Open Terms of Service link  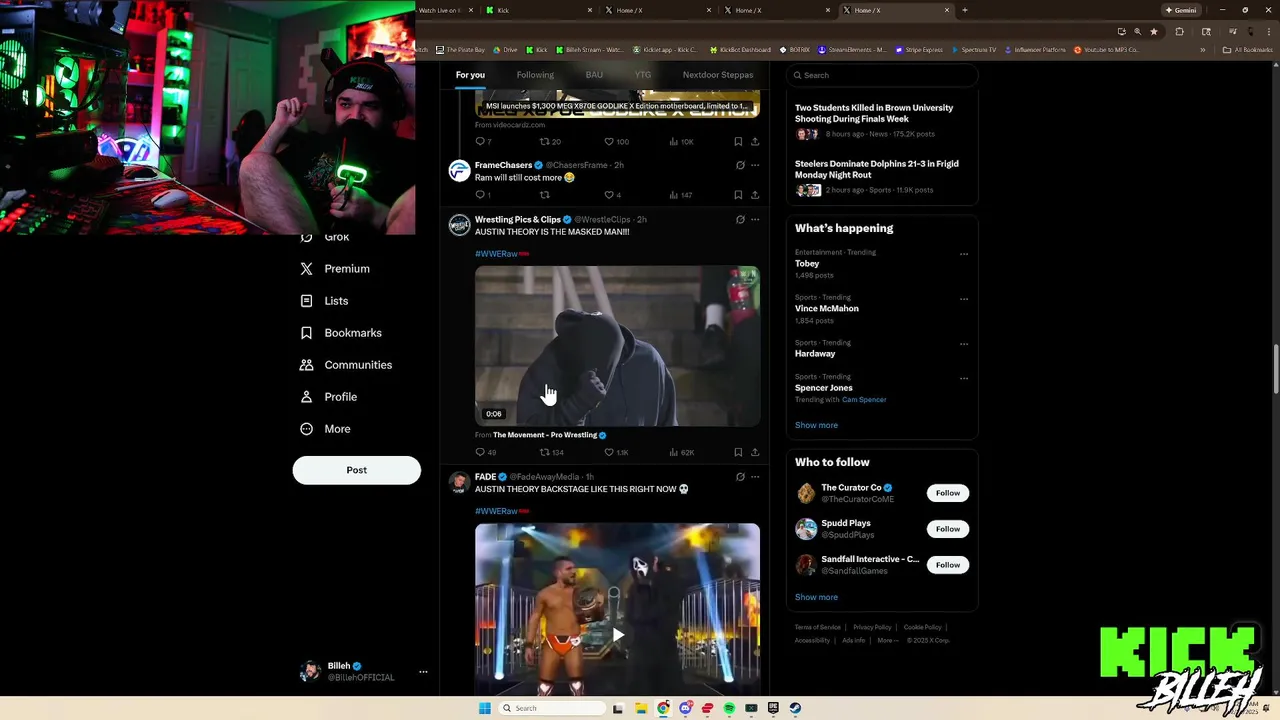[818, 627]
